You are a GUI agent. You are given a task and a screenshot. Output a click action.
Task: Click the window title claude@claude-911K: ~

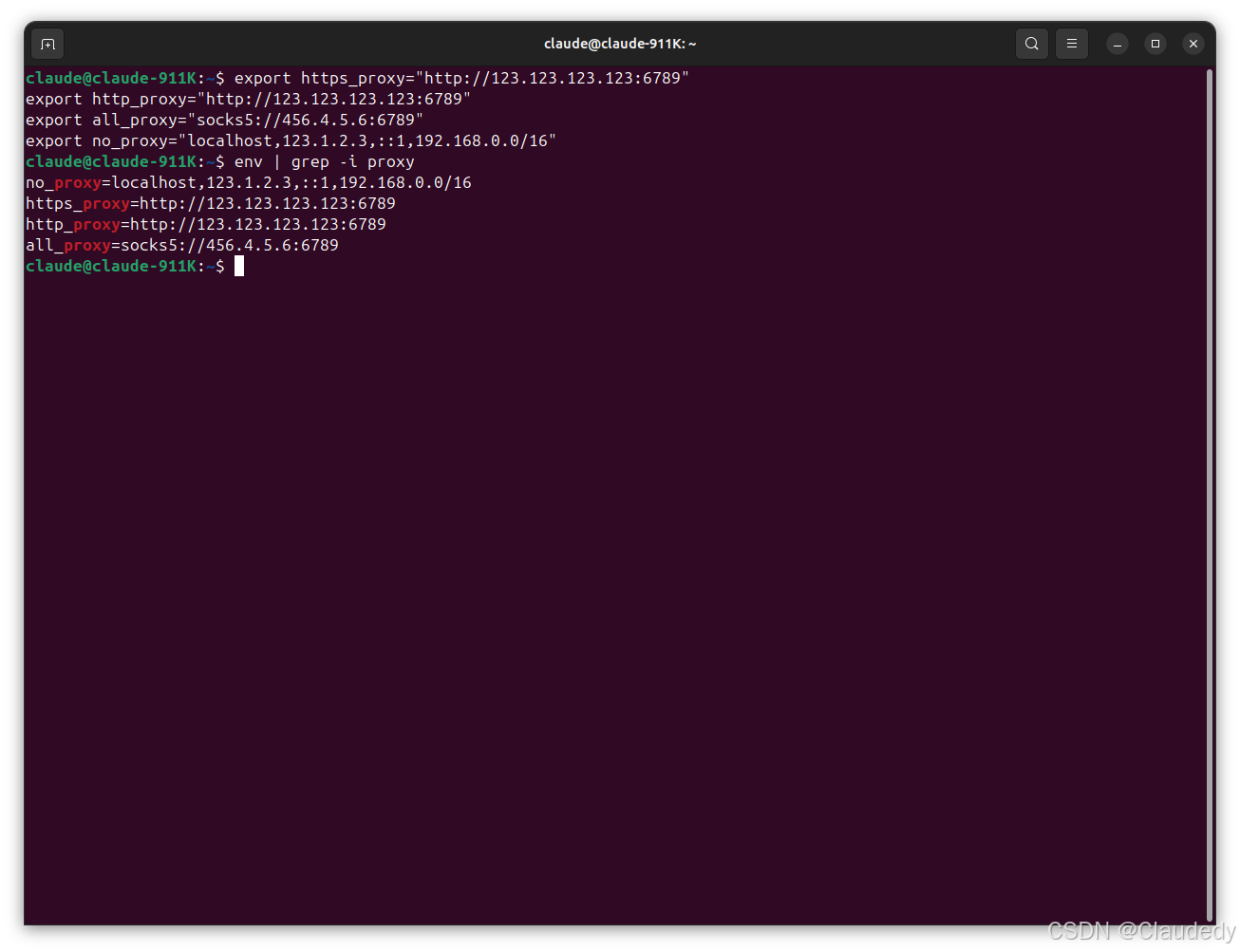620,44
